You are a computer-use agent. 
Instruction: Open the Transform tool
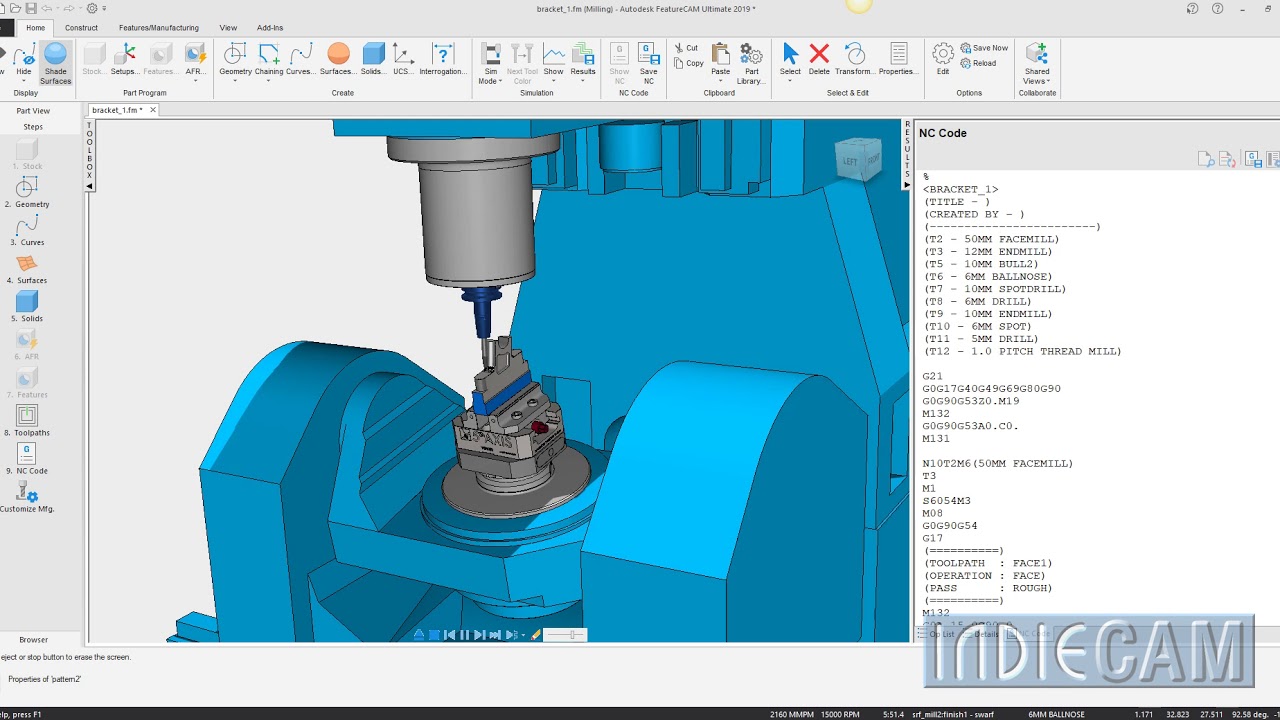click(854, 61)
